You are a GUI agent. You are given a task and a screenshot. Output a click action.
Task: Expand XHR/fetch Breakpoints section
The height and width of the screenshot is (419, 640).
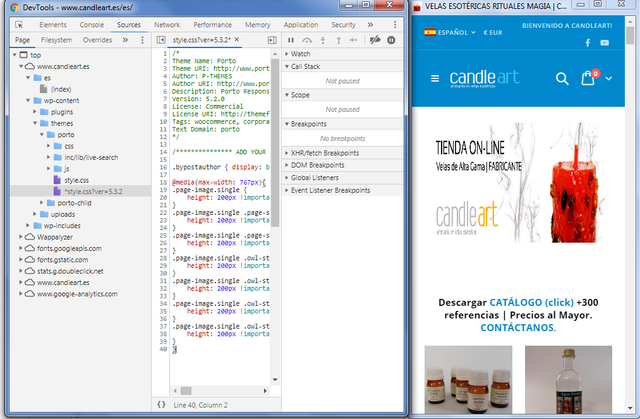342,153
